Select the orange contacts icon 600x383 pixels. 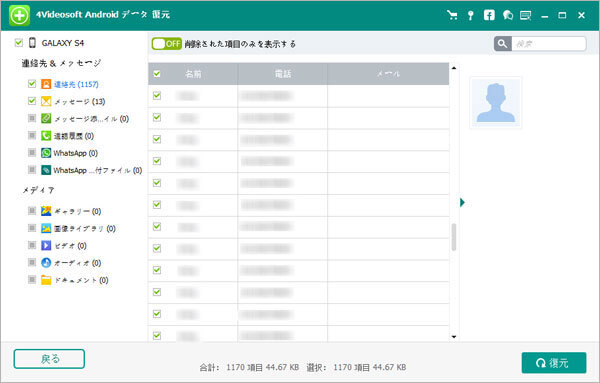46,84
